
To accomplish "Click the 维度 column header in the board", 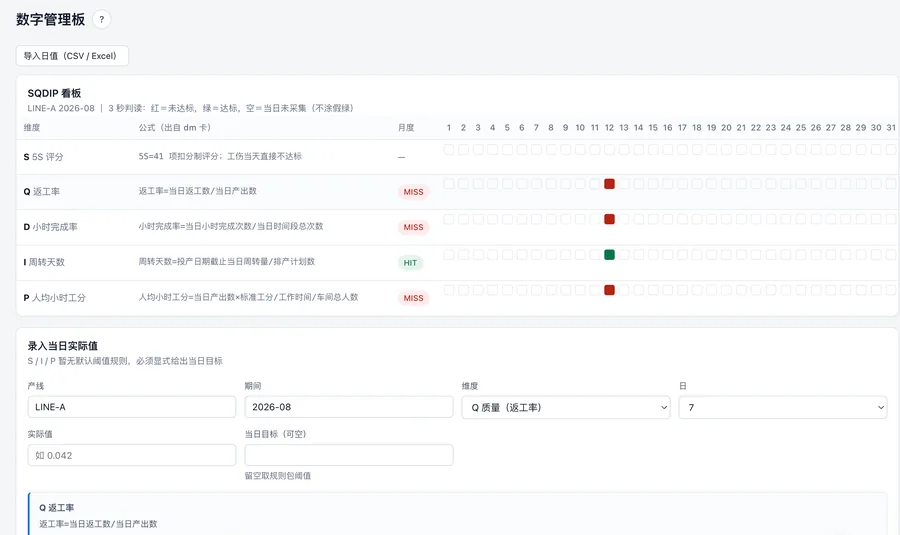I will [32, 127].
